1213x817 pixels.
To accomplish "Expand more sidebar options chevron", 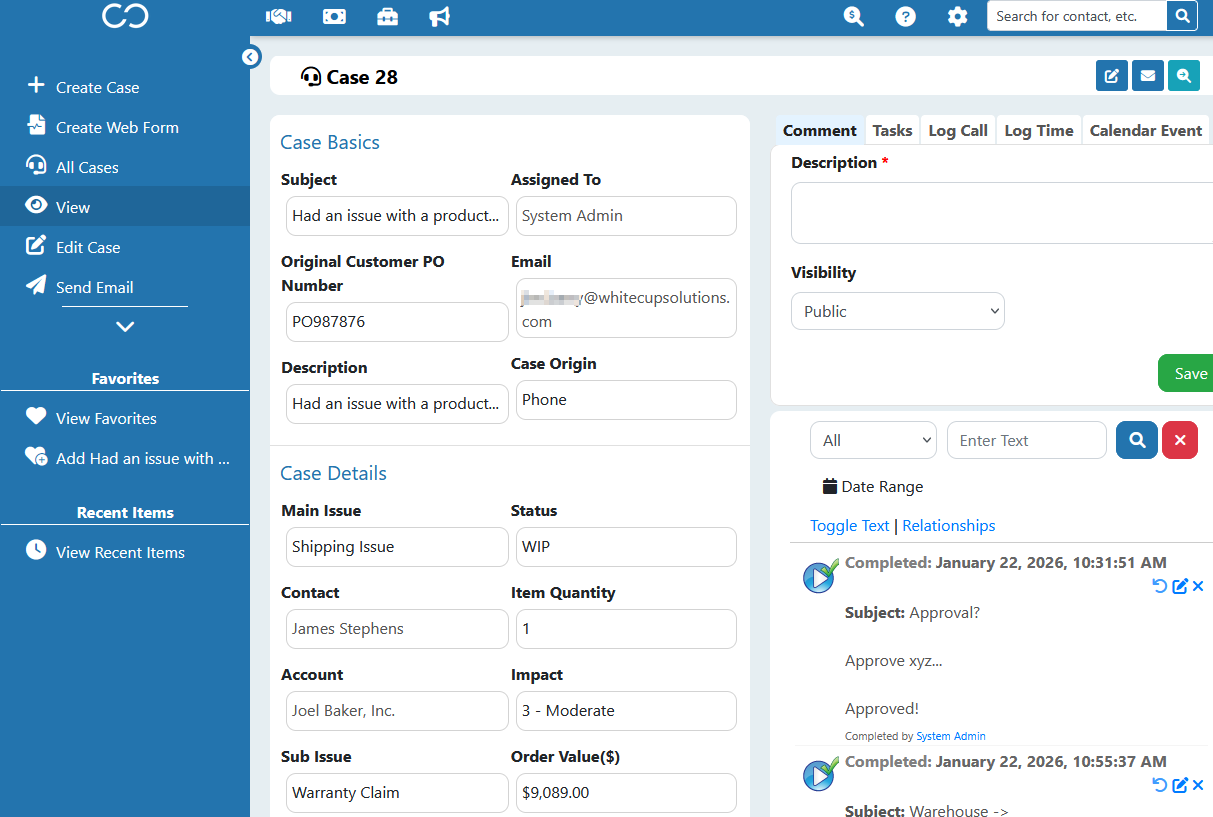I will (125, 326).
